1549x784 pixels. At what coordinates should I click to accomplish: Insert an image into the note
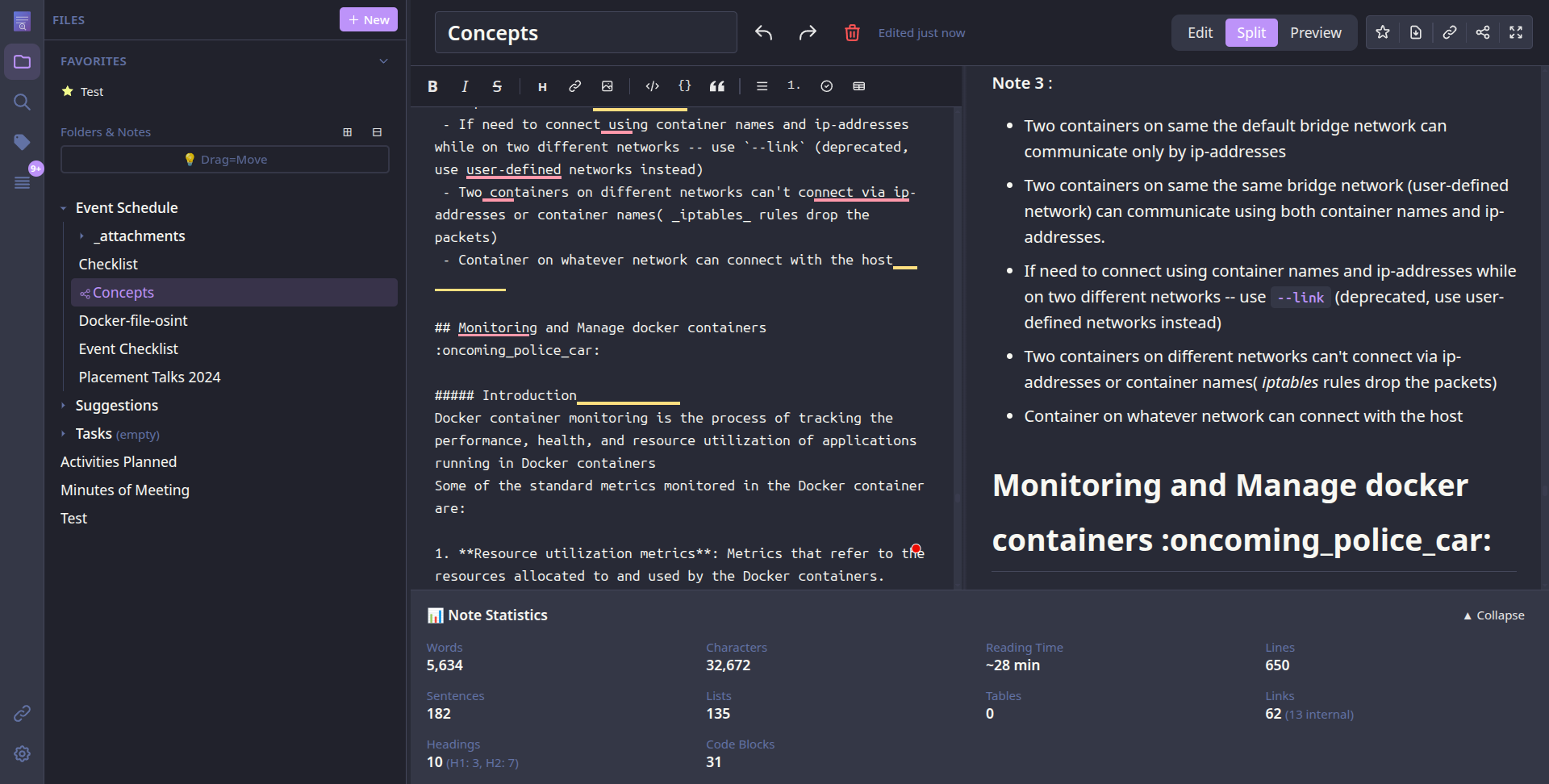607,85
